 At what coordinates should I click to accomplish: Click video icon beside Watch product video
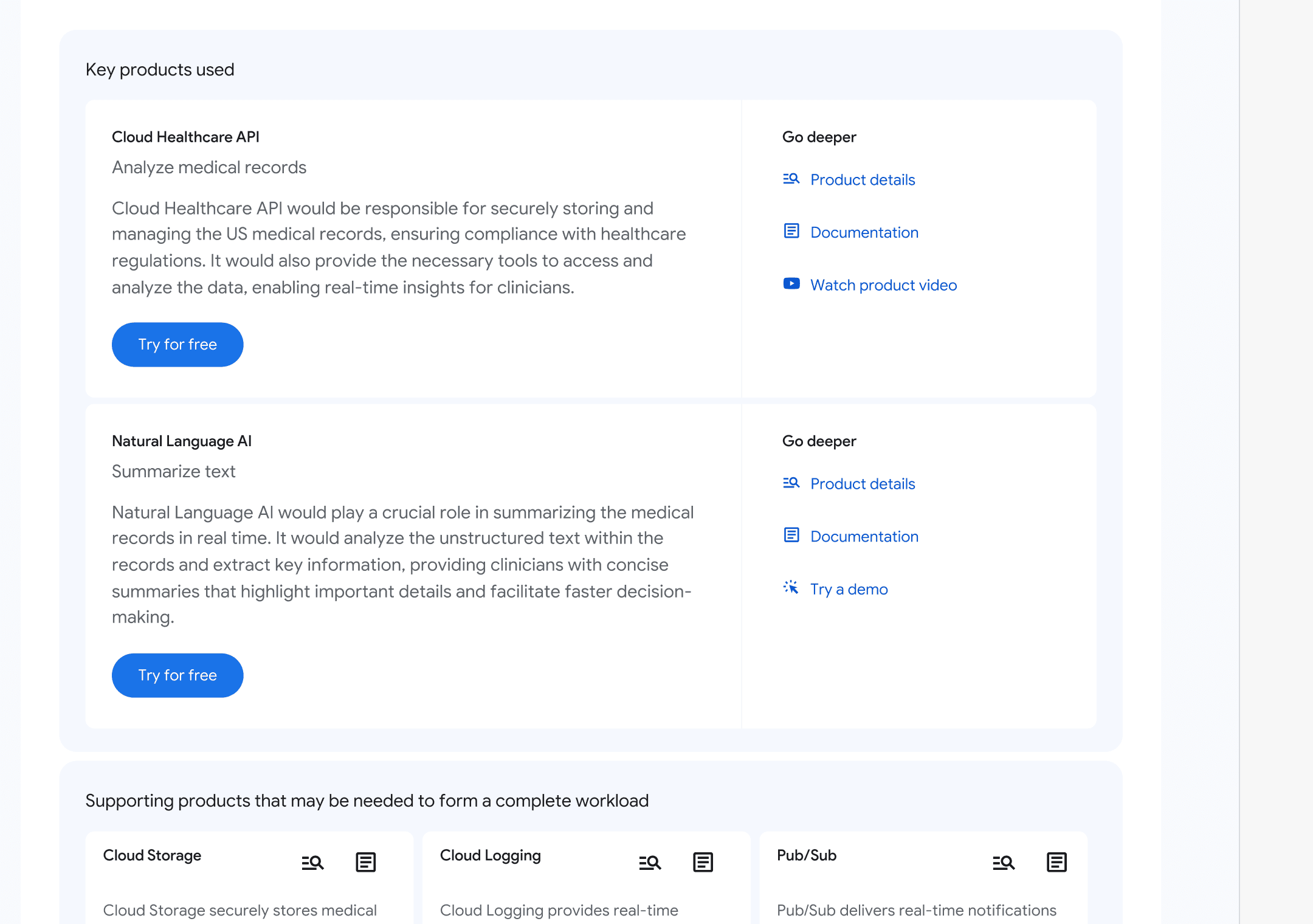791,284
